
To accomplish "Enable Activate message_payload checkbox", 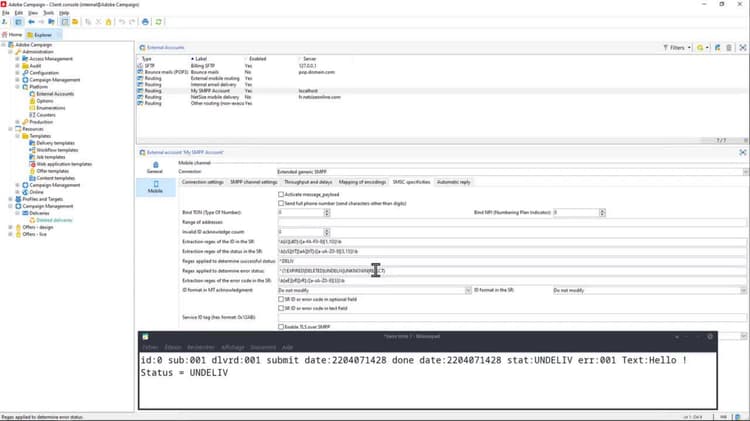I will tap(281, 195).
